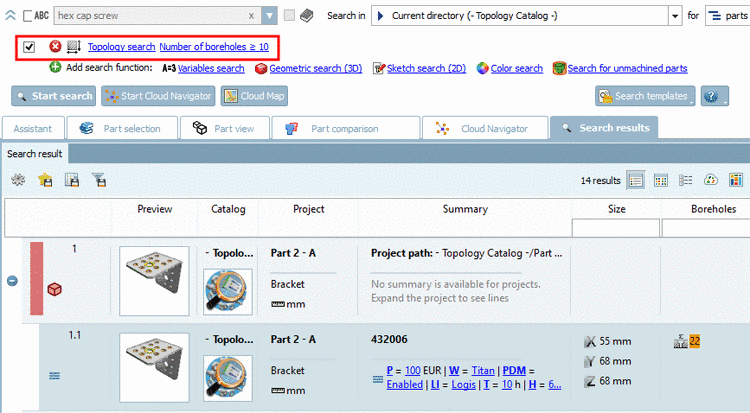Image resolution: width=750 pixels, height=413 pixels.
Task: Switch to the Part view tab
Action: point(225,128)
